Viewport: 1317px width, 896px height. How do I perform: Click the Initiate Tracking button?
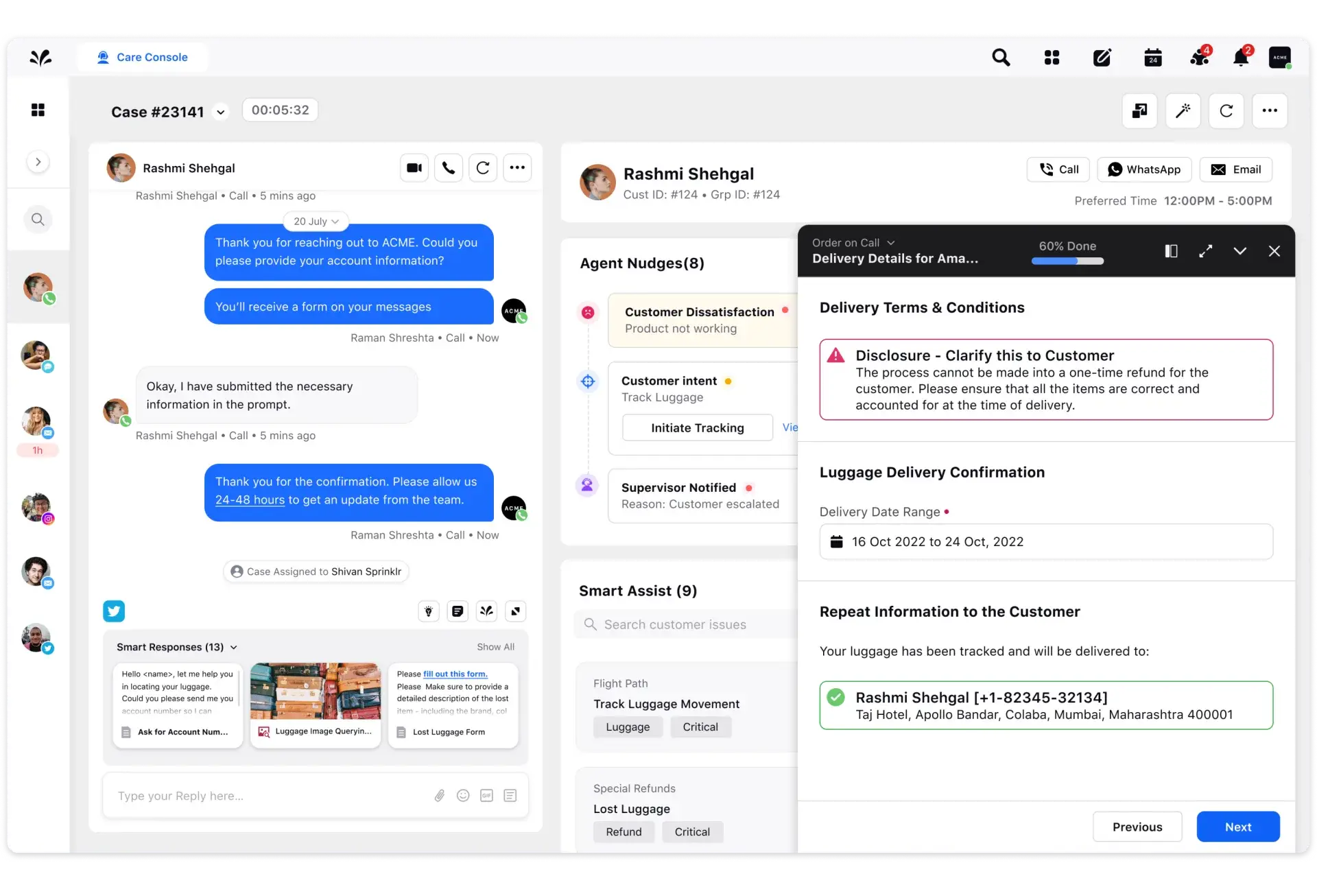pyautogui.click(x=697, y=427)
